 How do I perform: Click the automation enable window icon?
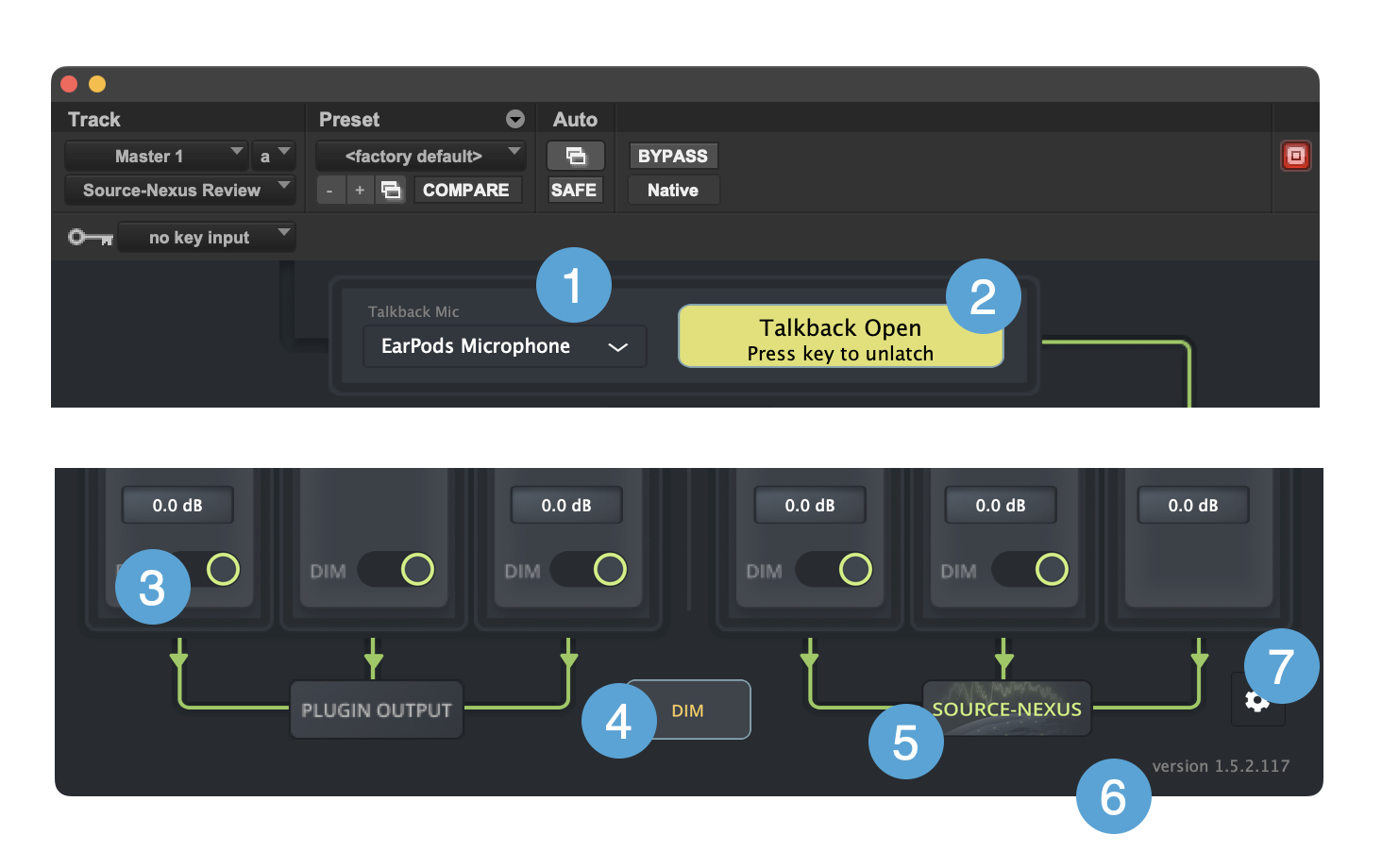click(575, 156)
